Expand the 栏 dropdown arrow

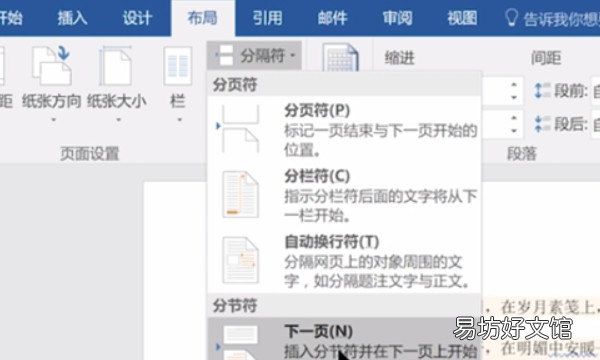pos(179,120)
